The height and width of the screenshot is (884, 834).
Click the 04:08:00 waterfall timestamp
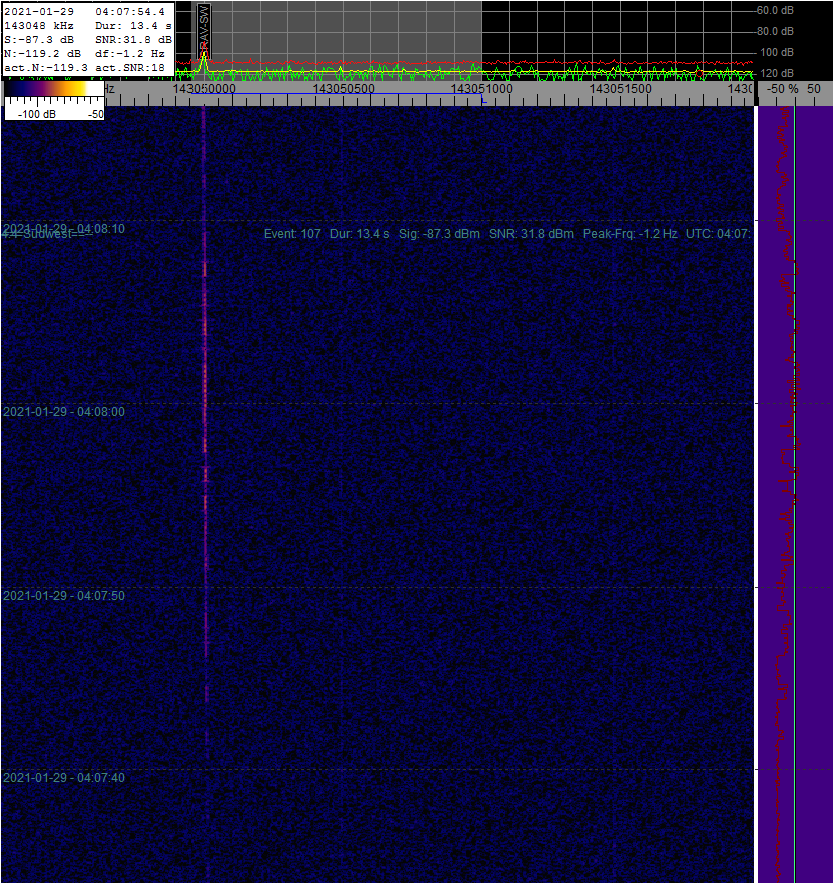click(64, 412)
